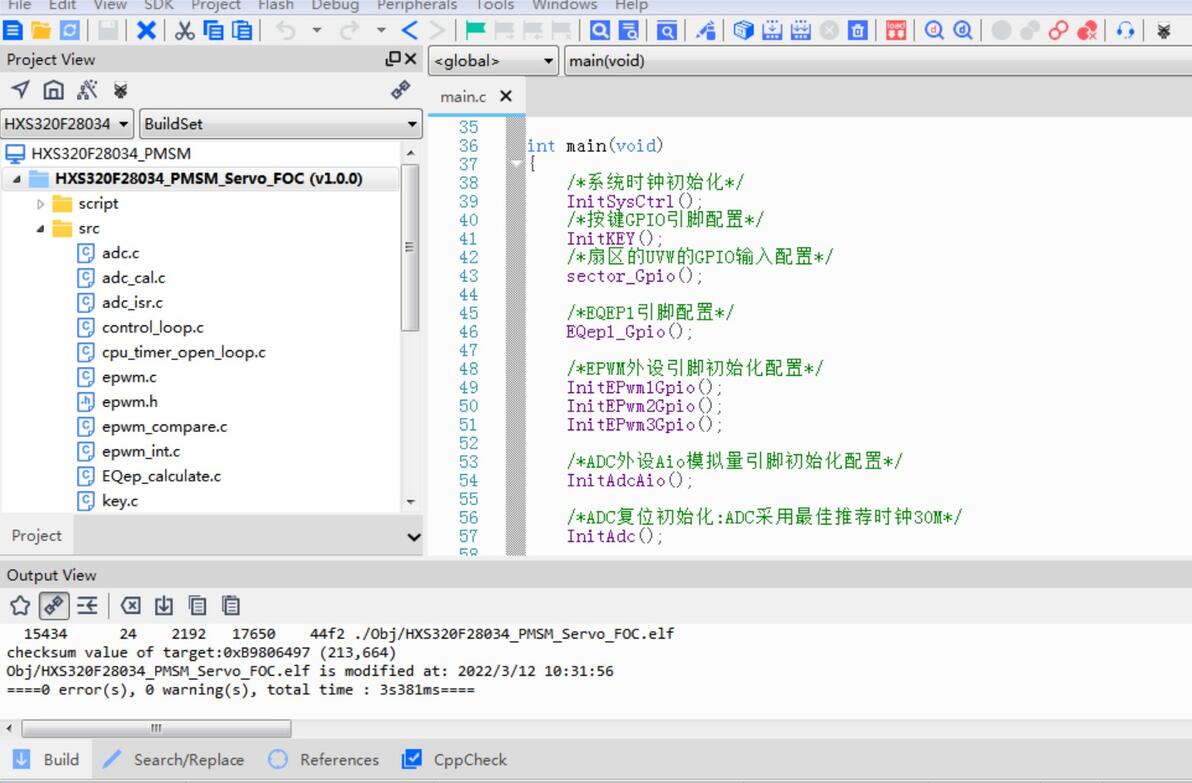1192x783 pixels.
Task: Open the find in files toolbar icon
Action: click(x=629, y=30)
